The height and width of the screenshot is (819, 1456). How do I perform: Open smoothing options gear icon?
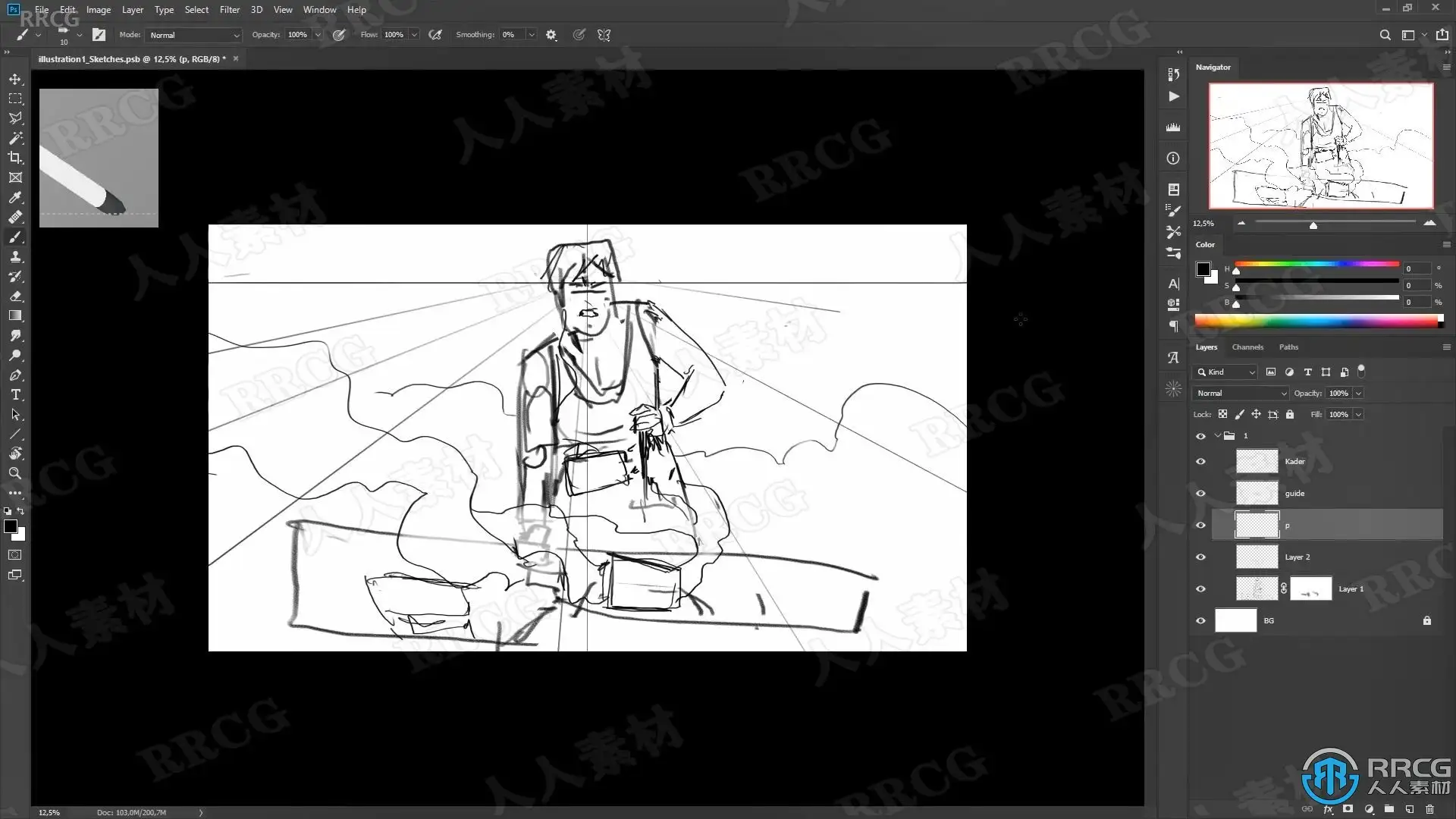tap(551, 35)
